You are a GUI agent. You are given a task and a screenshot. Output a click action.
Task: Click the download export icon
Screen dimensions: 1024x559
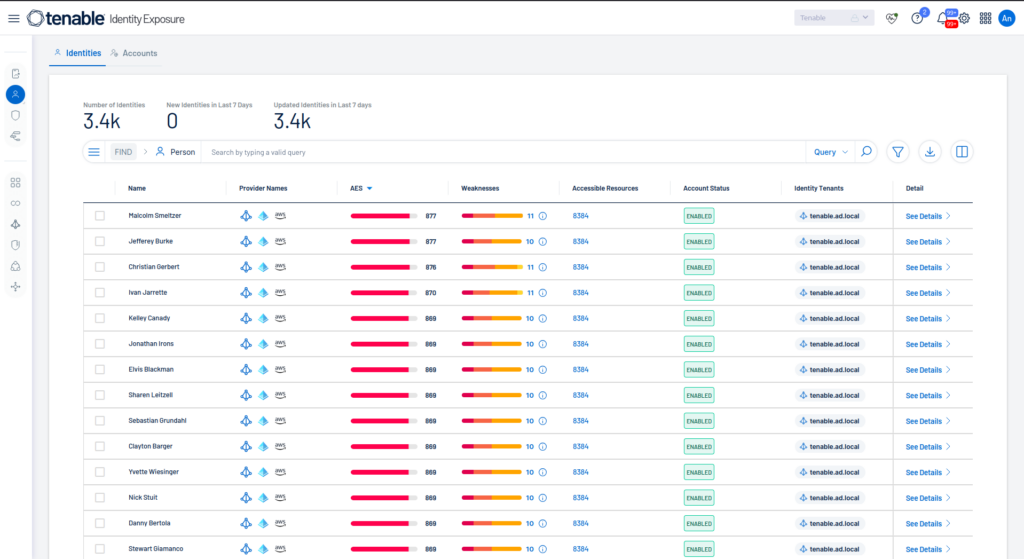point(929,152)
